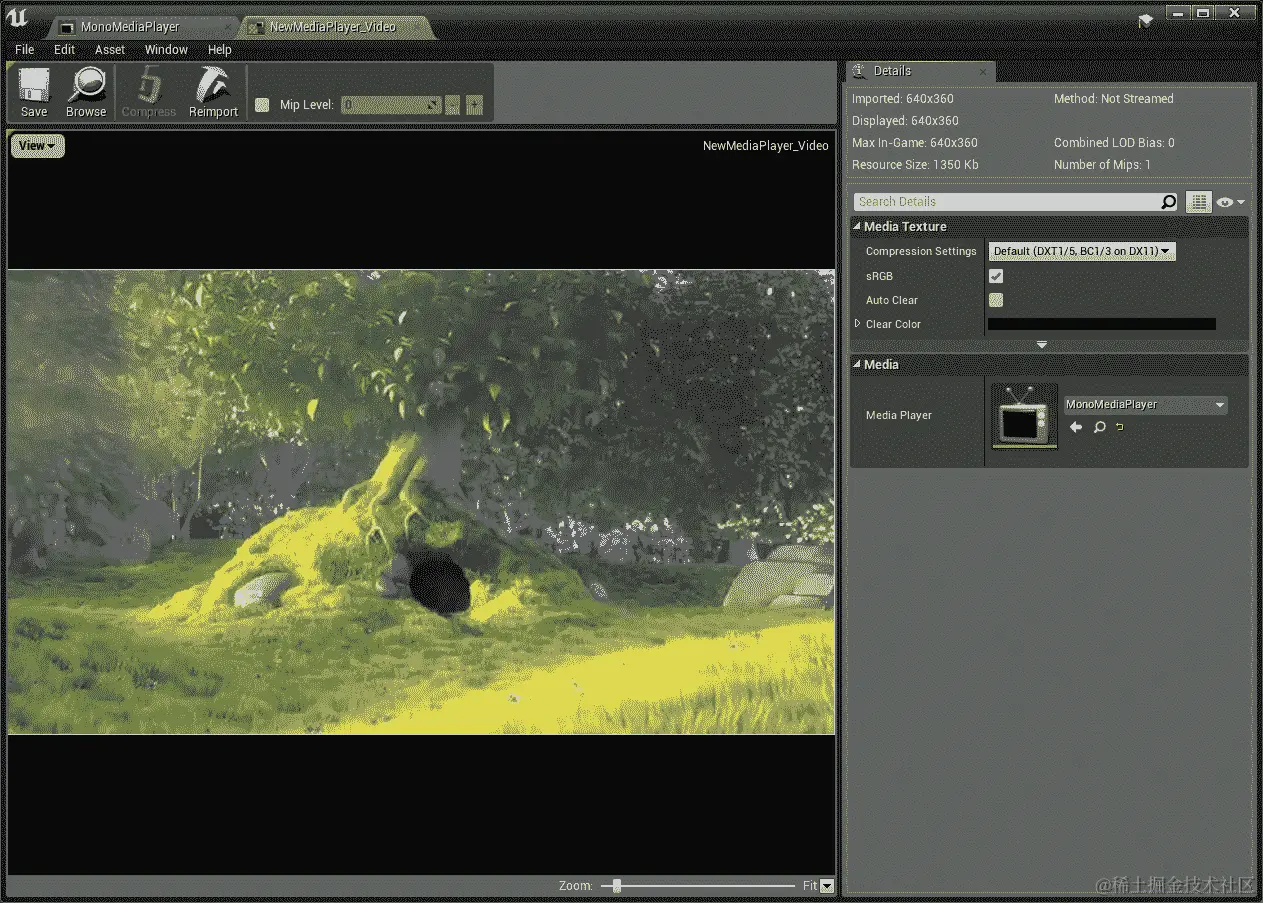The height and width of the screenshot is (903, 1263).
Task: Open the tutorials graduation cap icon
Action: tap(1145, 20)
